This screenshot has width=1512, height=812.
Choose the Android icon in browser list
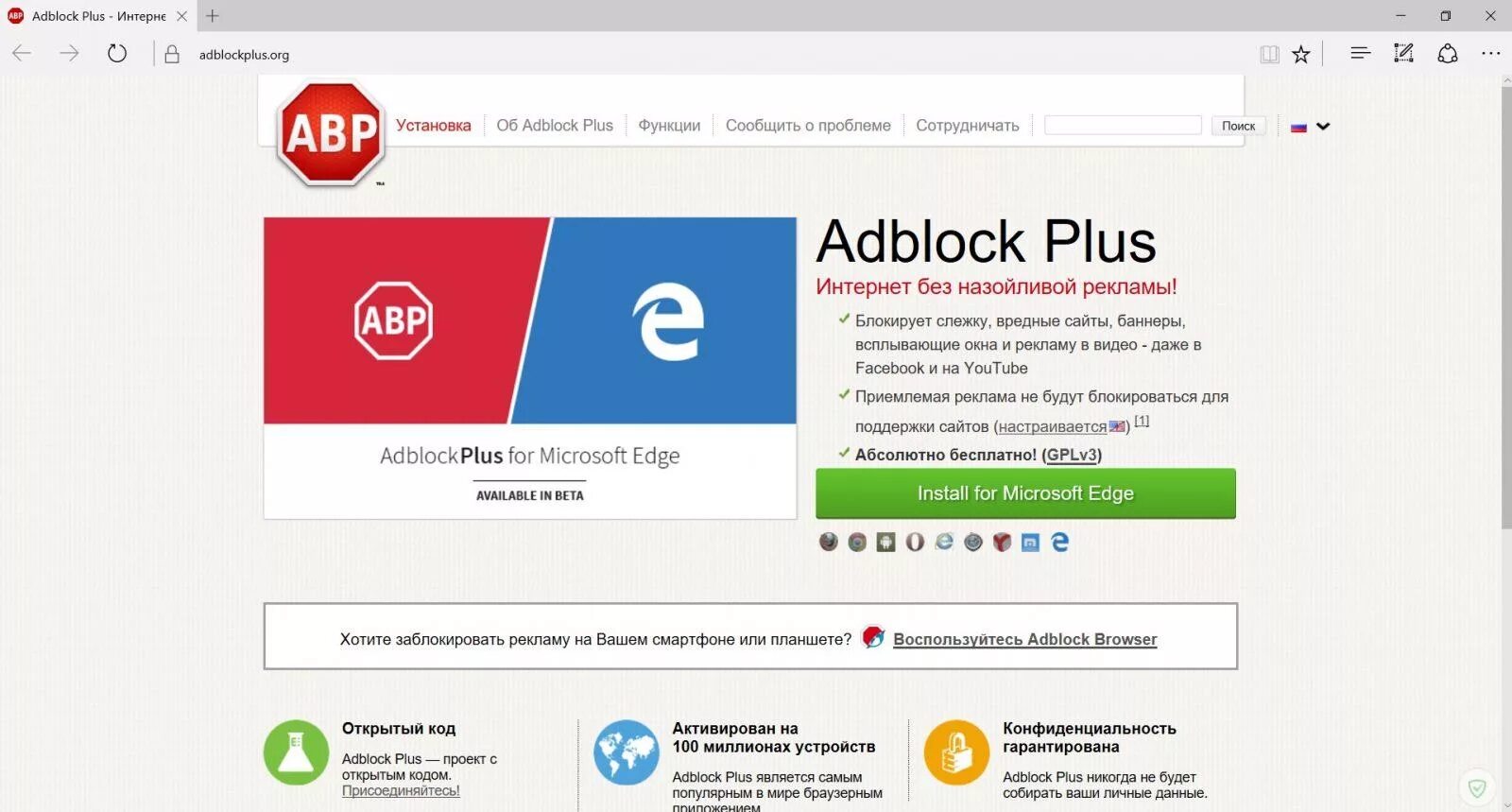click(885, 542)
